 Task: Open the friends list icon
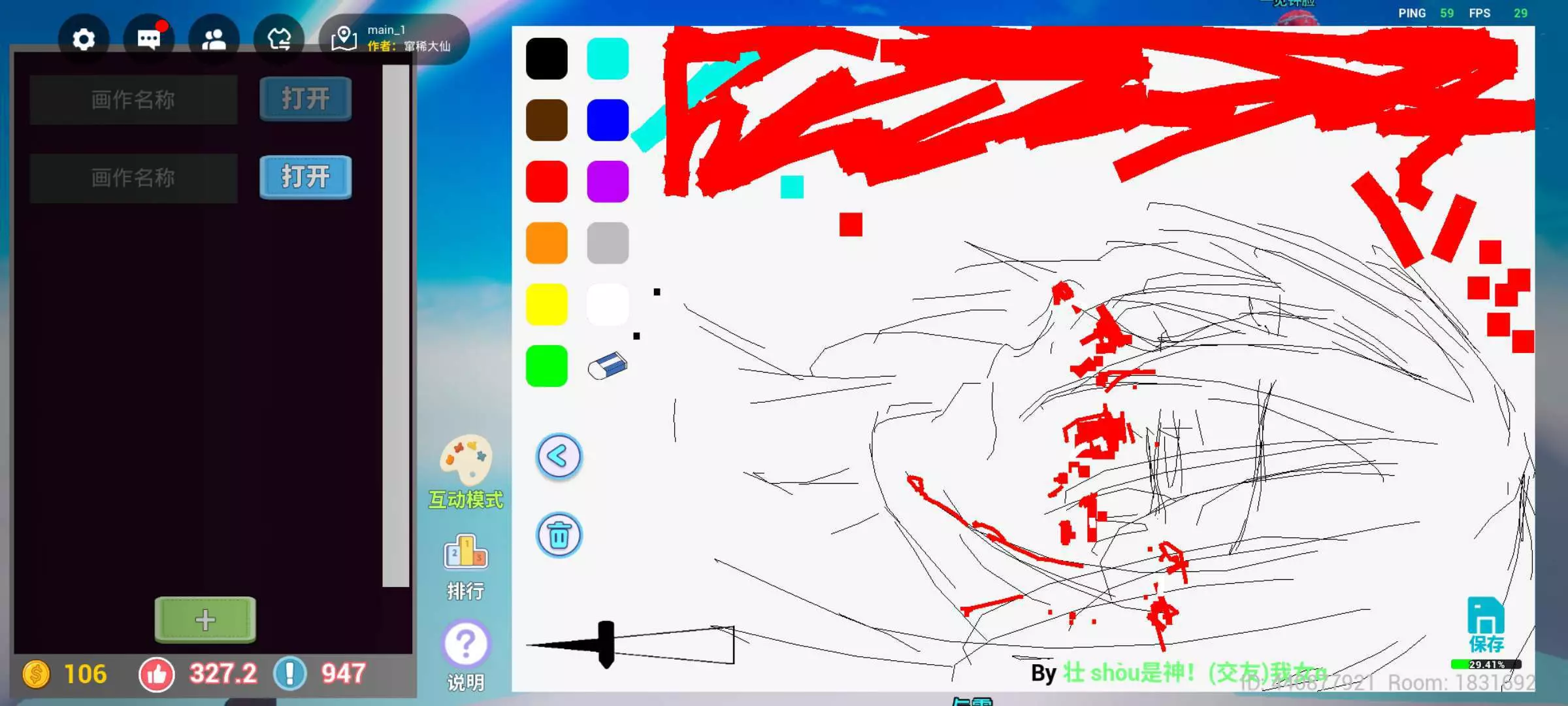click(x=214, y=39)
